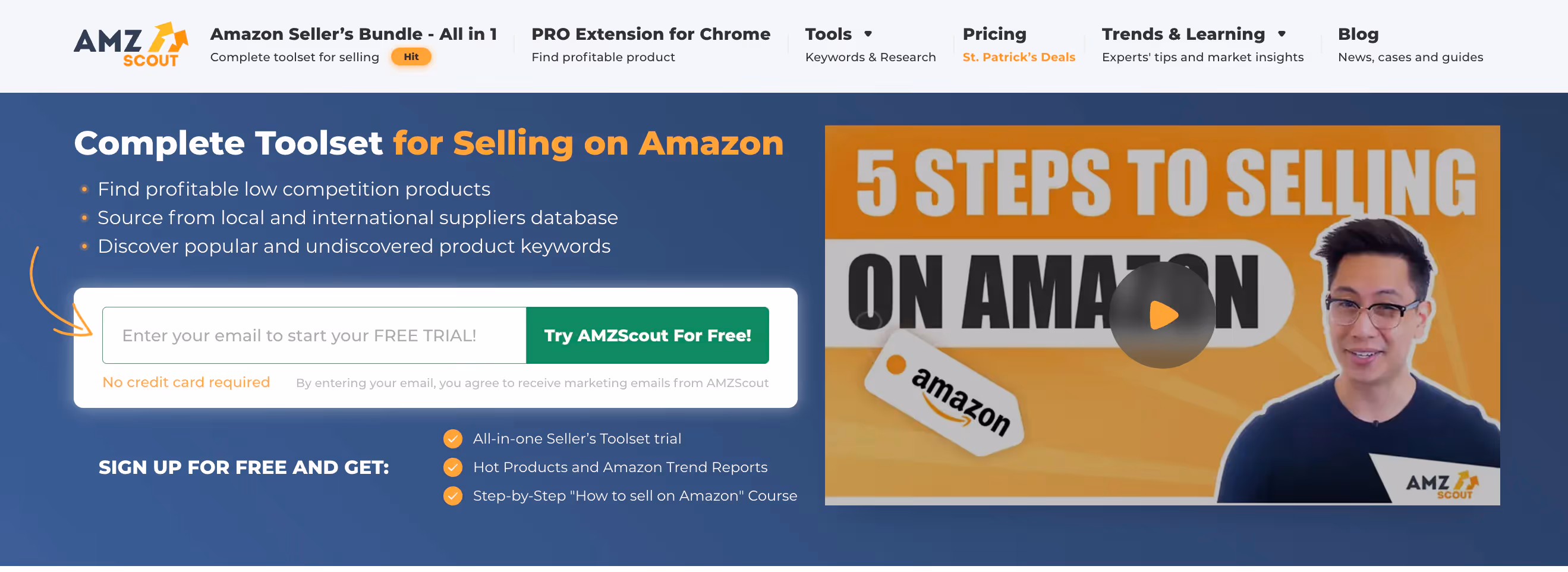
Task: Open the Tools Keywords & Research menu
Action: point(870,45)
